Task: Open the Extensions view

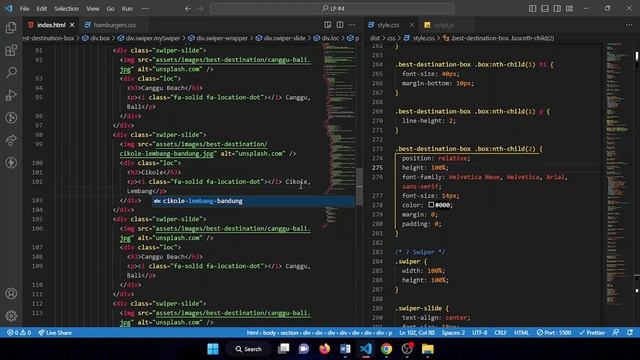Action: click(x=11, y=50)
